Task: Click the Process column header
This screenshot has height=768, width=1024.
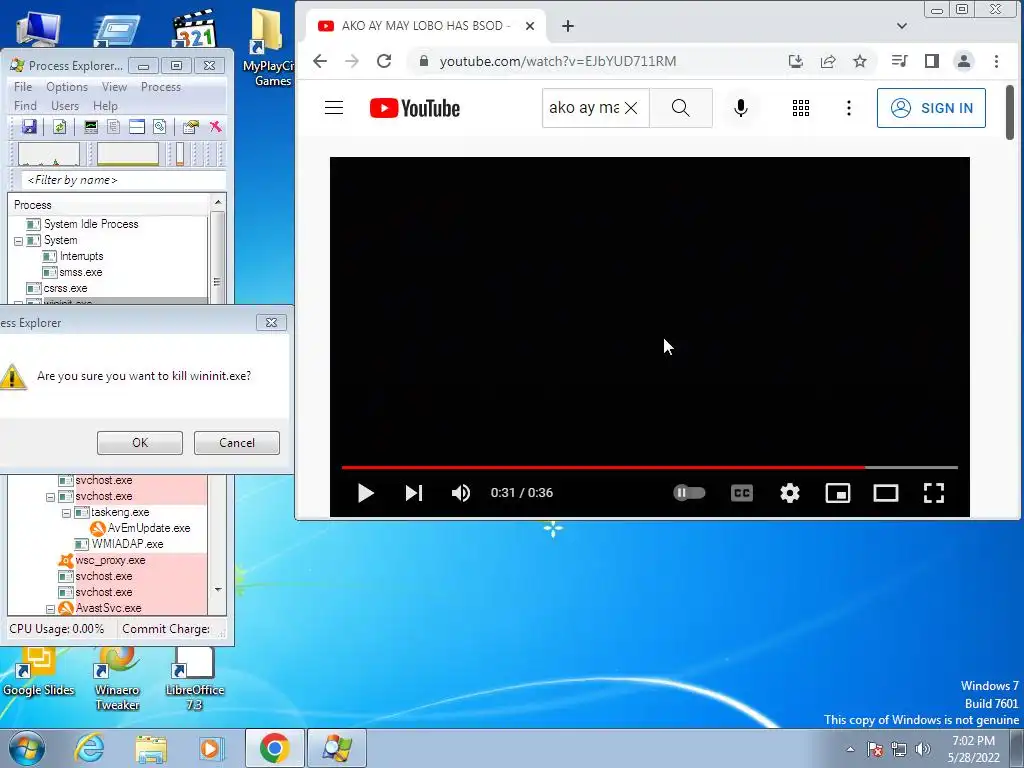Action: [x=108, y=205]
